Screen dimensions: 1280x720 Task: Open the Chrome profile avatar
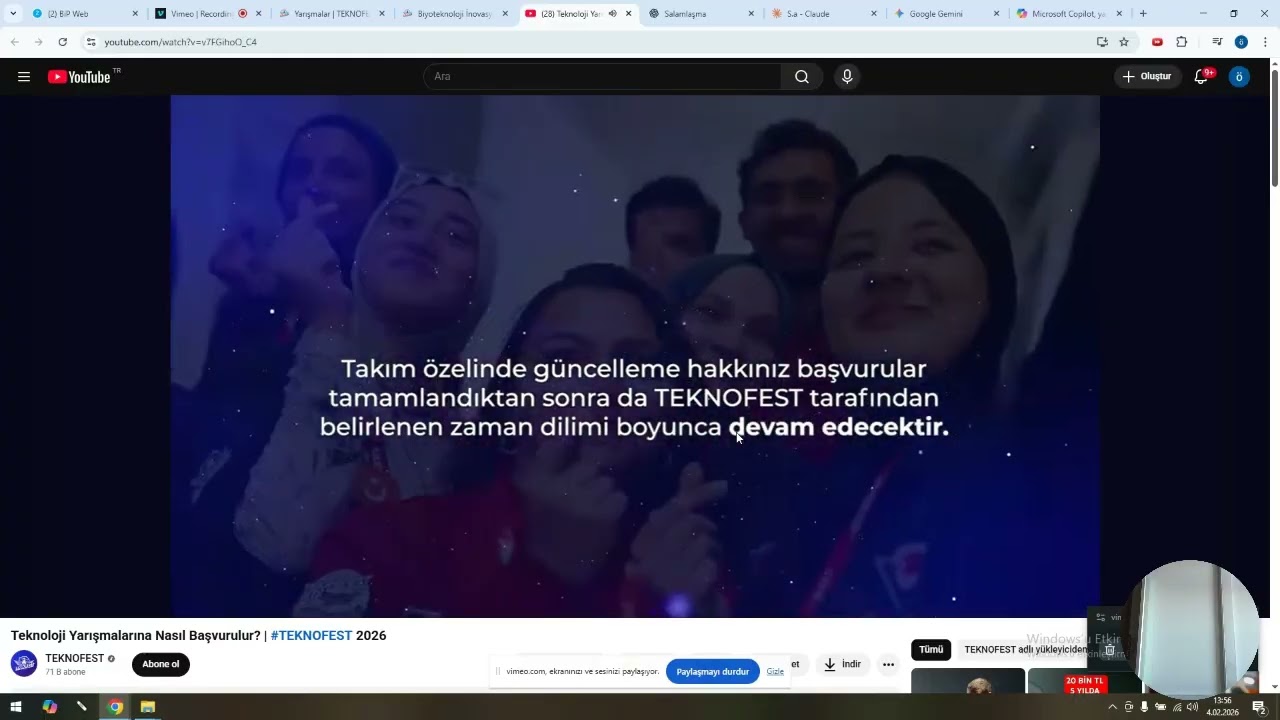1241,42
